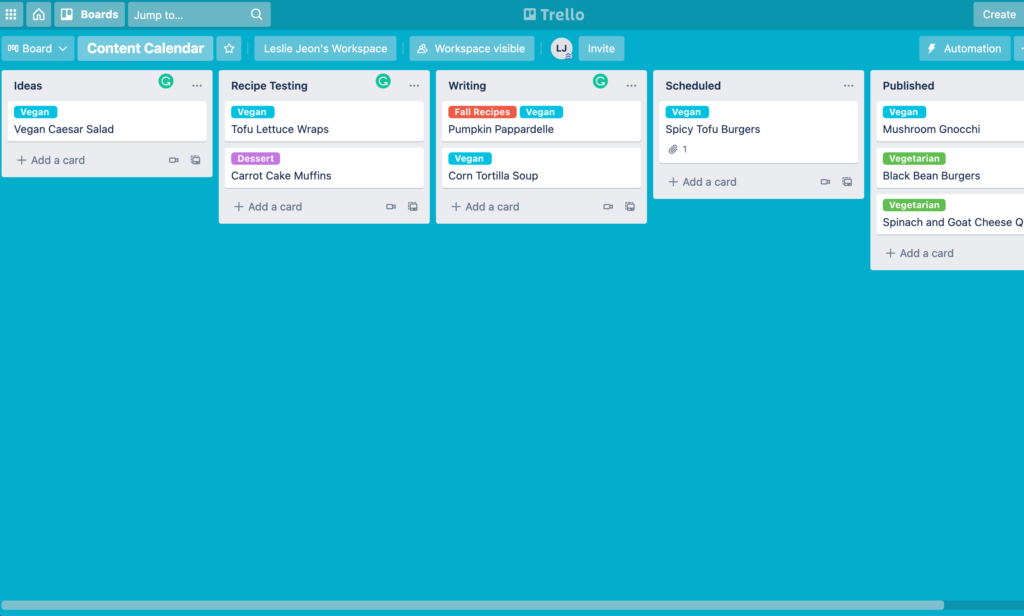Image resolution: width=1024 pixels, height=616 pixels.
Task: Click Fall Recipes label on Pumpkin Pappardelle
Action: click(482, 112)
